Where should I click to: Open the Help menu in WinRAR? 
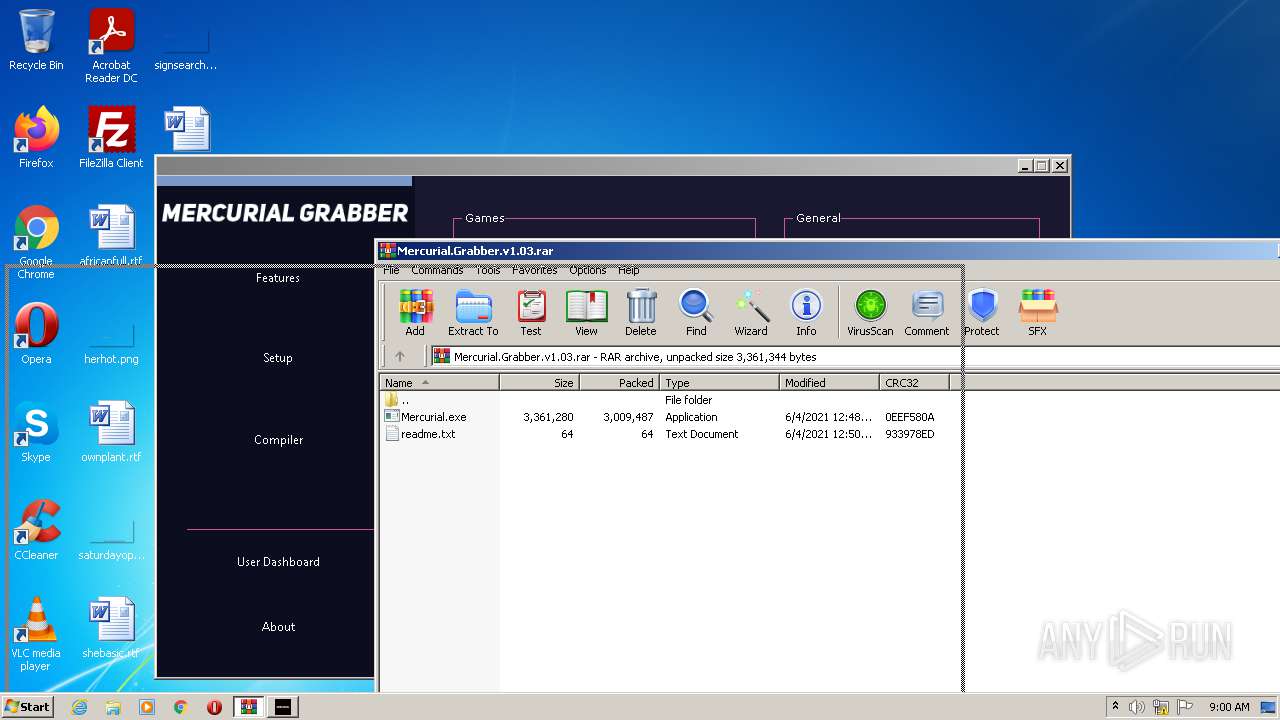[629, 270]
